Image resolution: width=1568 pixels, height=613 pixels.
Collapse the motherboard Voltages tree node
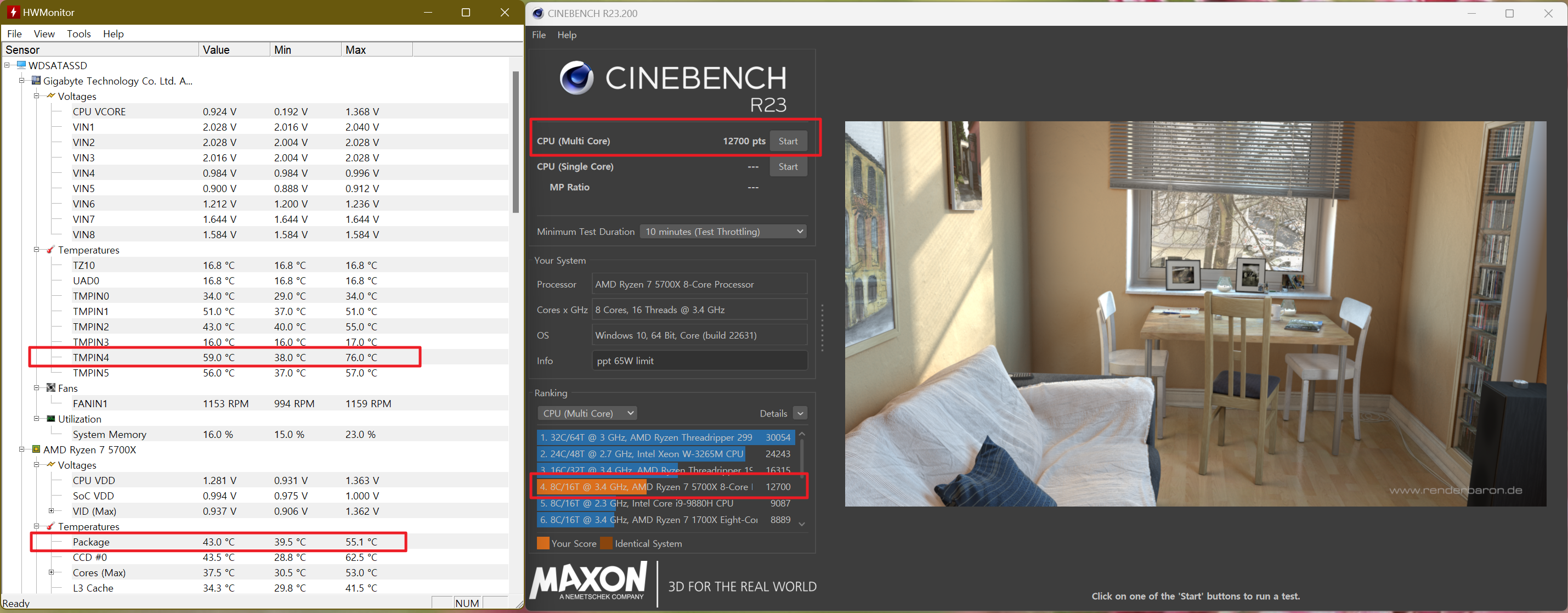click(37, 96)
